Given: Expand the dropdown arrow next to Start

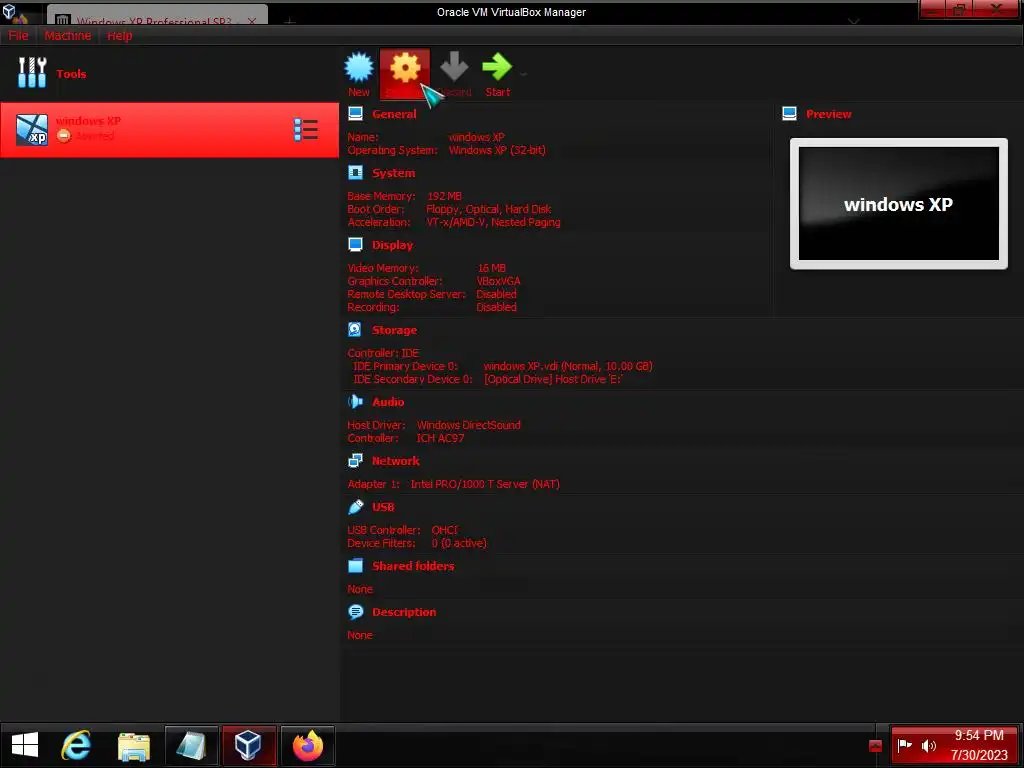Looking at the screenshot, I should (x=523, y=74).
